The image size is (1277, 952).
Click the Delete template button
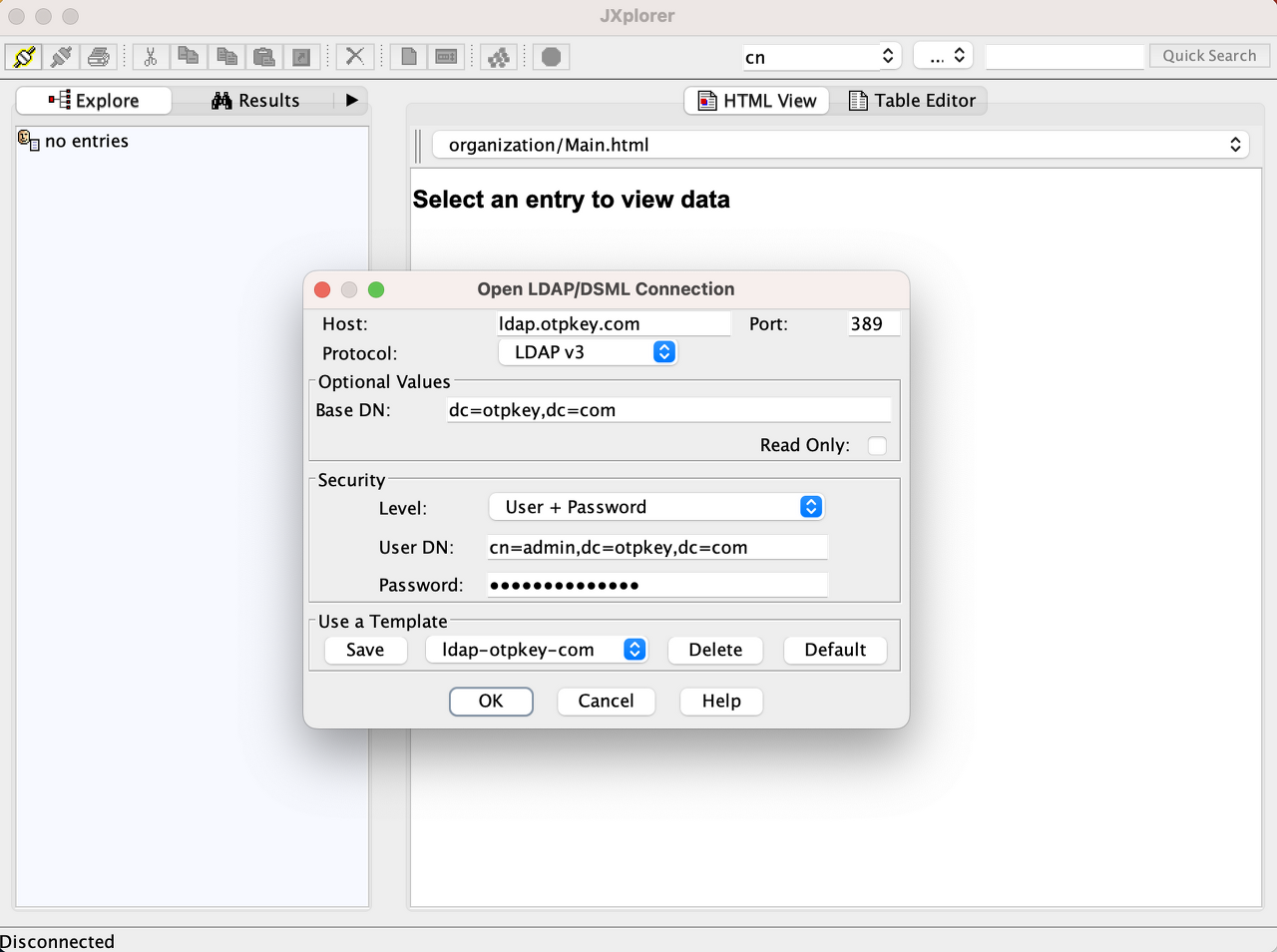pos(715,650)
